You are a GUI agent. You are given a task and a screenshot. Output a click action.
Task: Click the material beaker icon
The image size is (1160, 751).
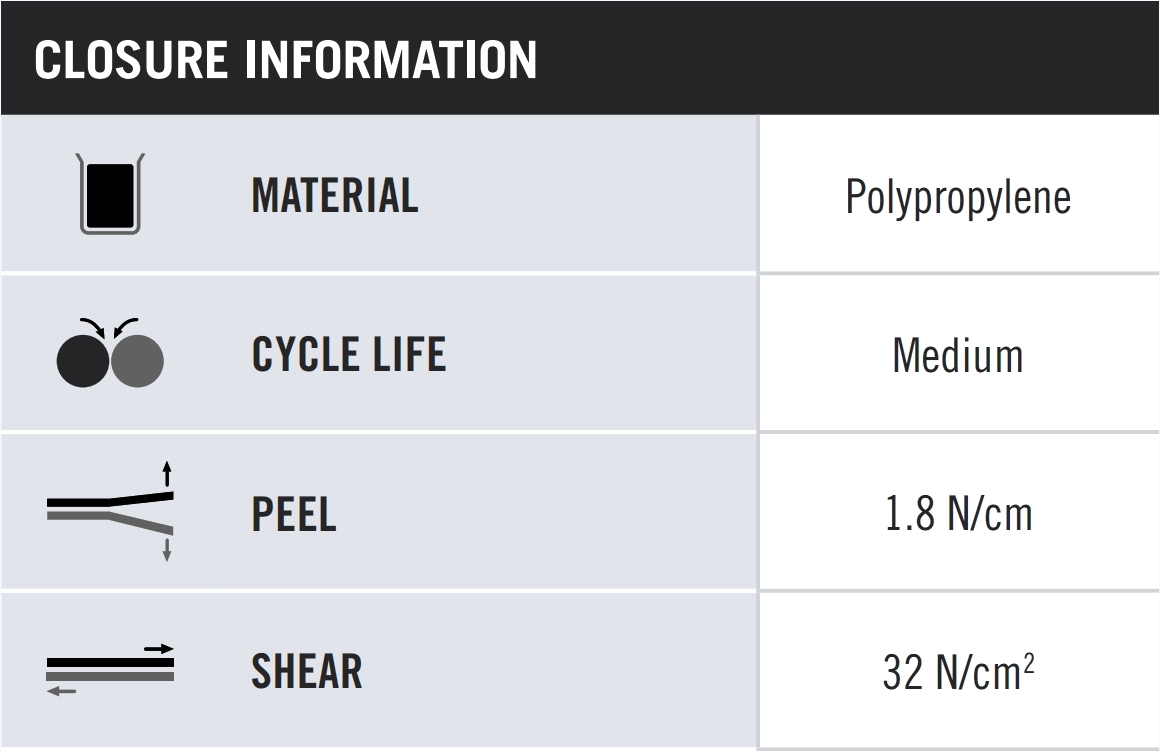point(109,194)
